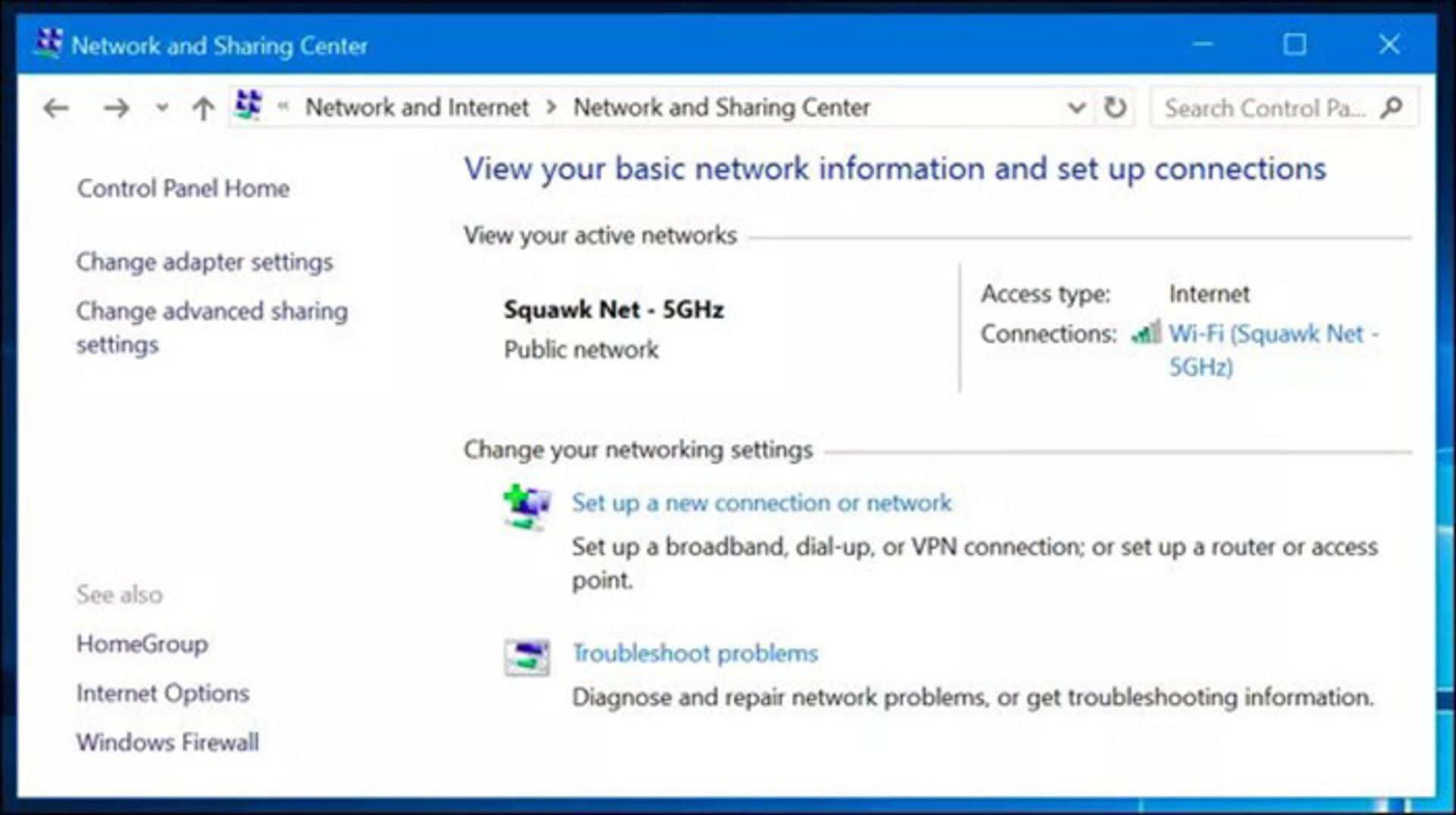
Task: Click the Search Control Panel field
Action: click(x=1264, y=108)
